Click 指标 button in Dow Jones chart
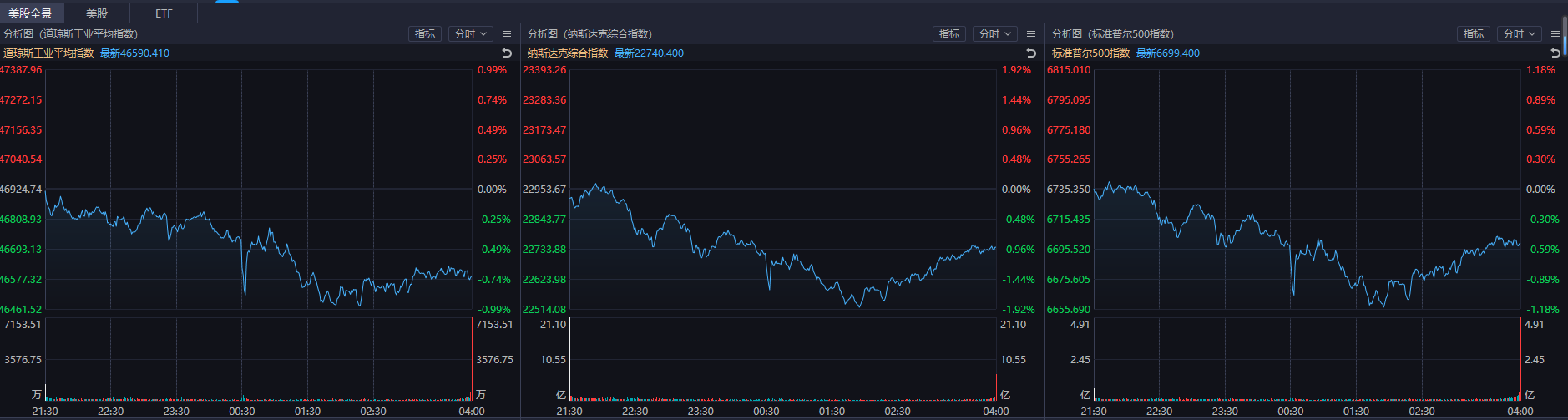The height and width of the screenshot is (420, 1568). click(425, 33)
